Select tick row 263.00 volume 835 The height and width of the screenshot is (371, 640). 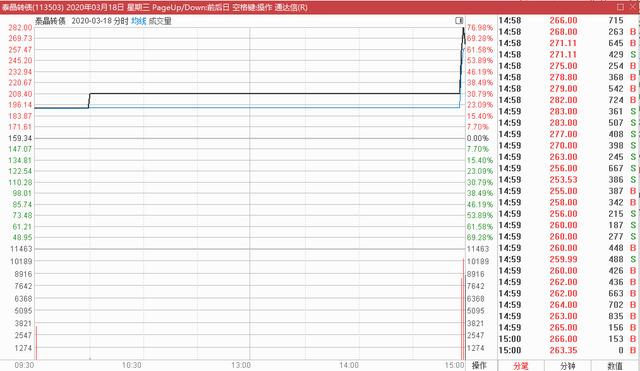tap(568, 316)
